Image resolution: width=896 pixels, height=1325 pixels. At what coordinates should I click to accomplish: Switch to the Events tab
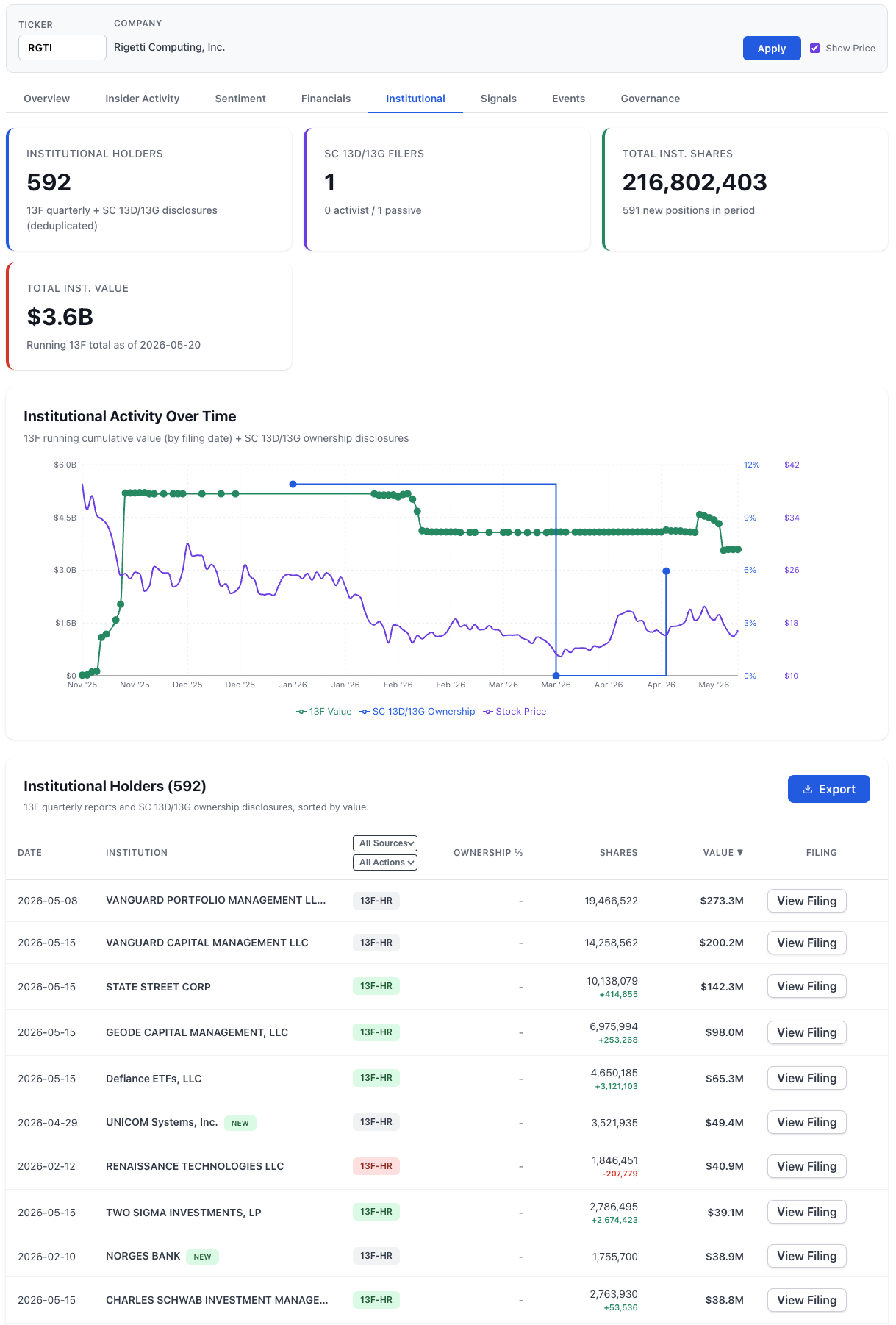(x=569, y=99)
